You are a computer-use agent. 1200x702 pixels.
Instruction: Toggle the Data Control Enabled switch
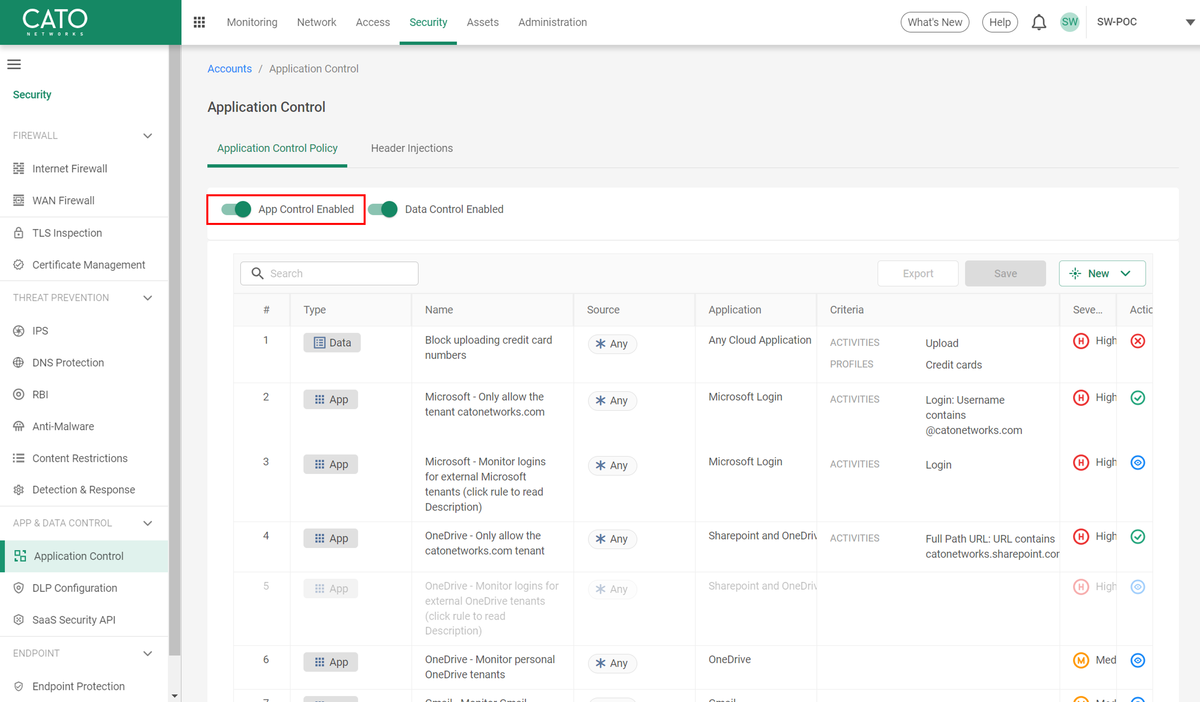[x=383, y=209]
